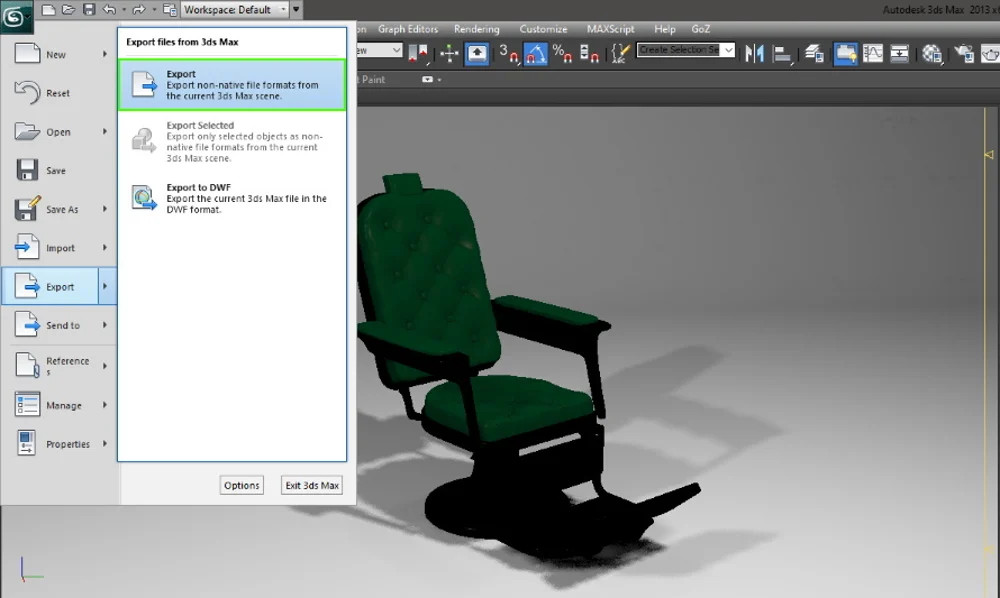Click the Material Editor sphere icon
Screen dimensions: 1000x598
tap(932, 52)
